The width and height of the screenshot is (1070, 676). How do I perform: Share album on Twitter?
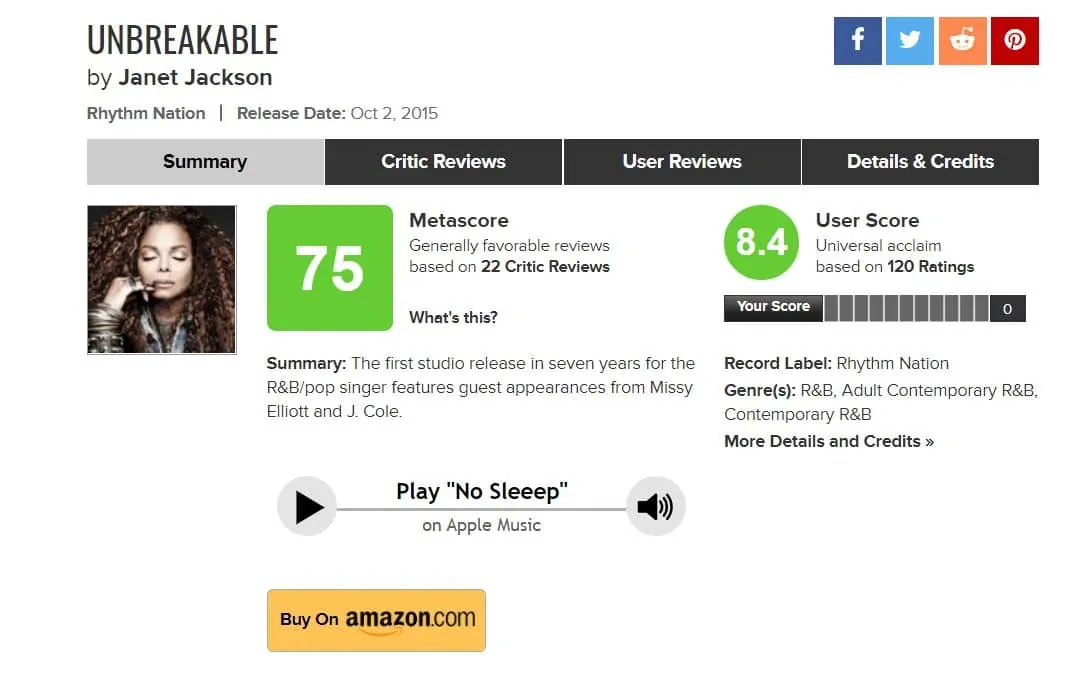[910, 41]
